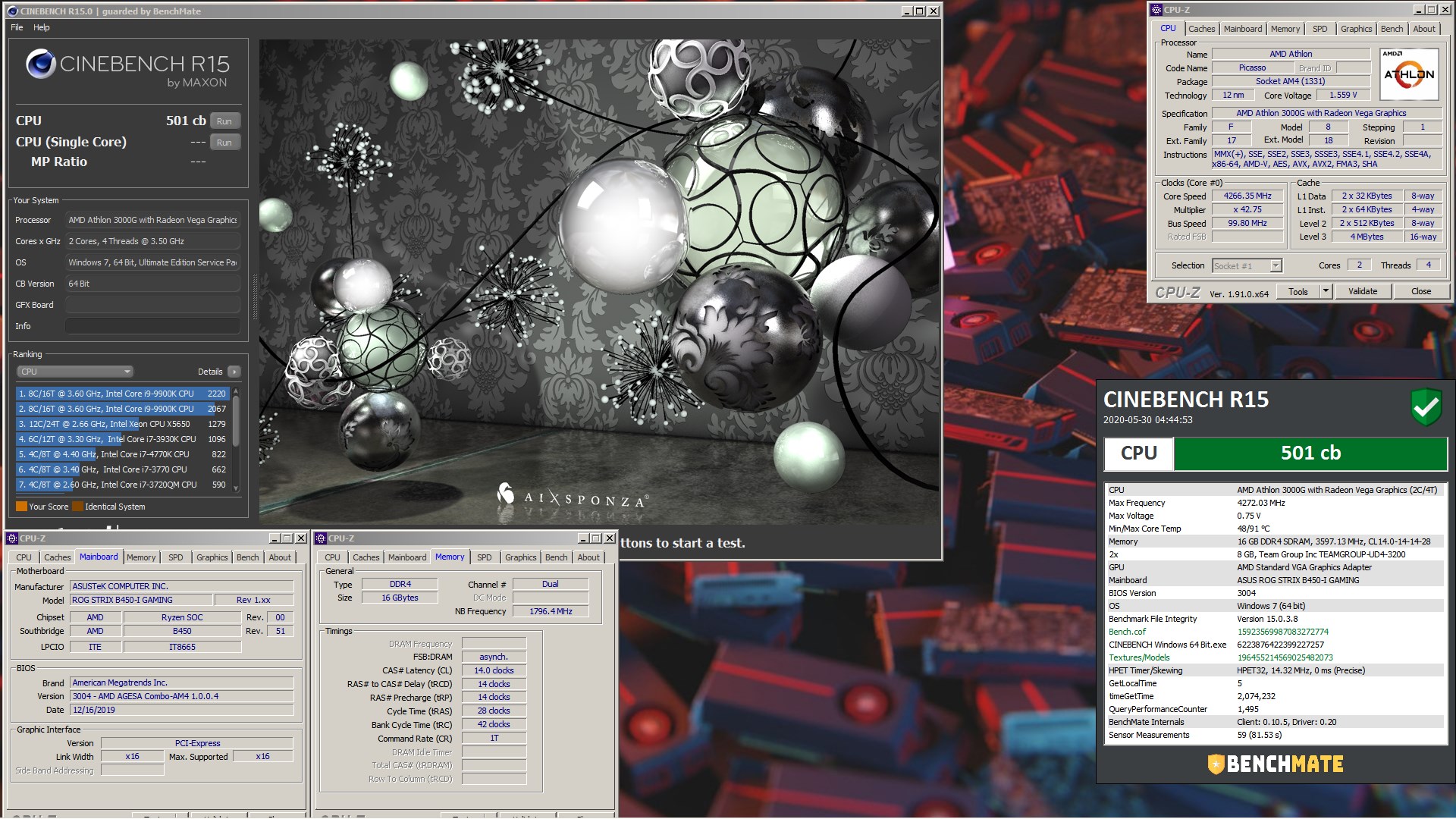Screen dimensions: 1456x819
Task: Click the NB Frequency value 1796.4 MHz
Action: (551, 611)
